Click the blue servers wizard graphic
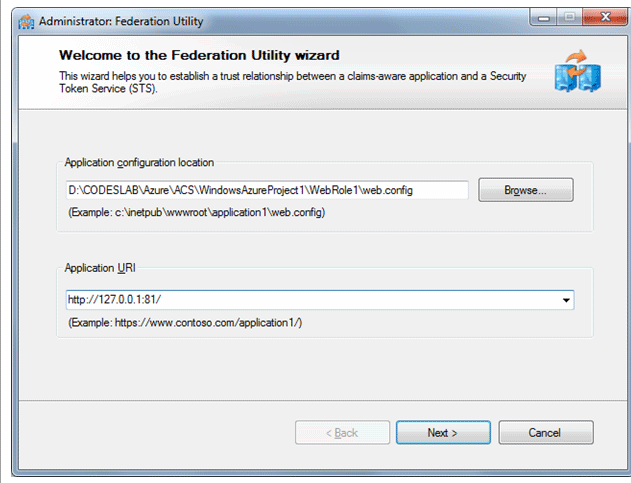 [577, 71]
